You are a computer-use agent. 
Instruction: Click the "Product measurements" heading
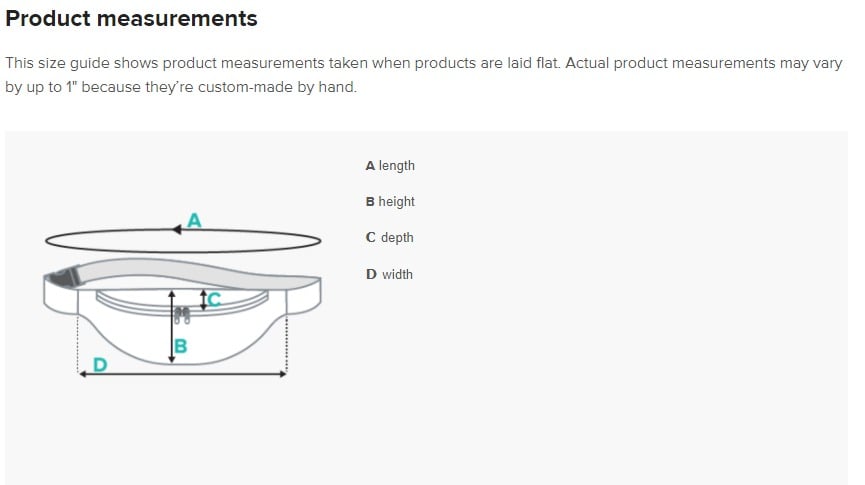coord(131,18)
